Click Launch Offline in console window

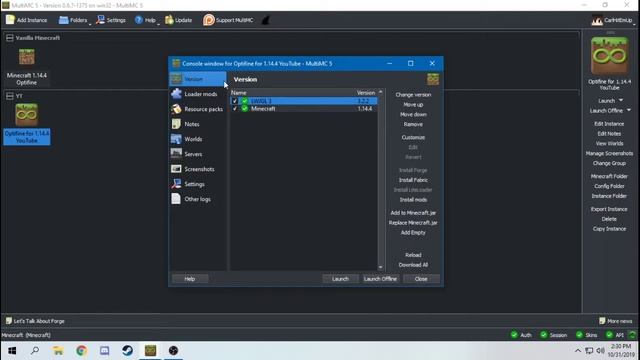(x=380, y=279)
